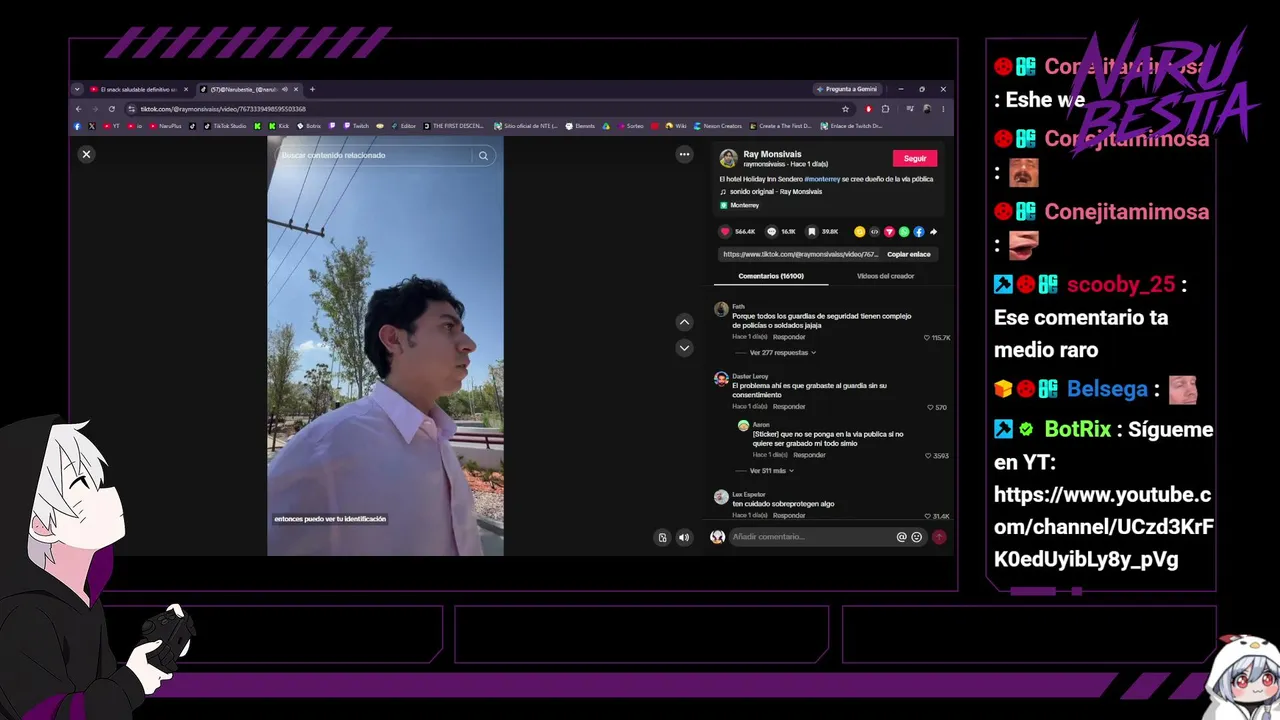Screen dimensions: 1280x720
Task: Click the browser back arrow
Action: pyautogui.click(x=79, y=109)
